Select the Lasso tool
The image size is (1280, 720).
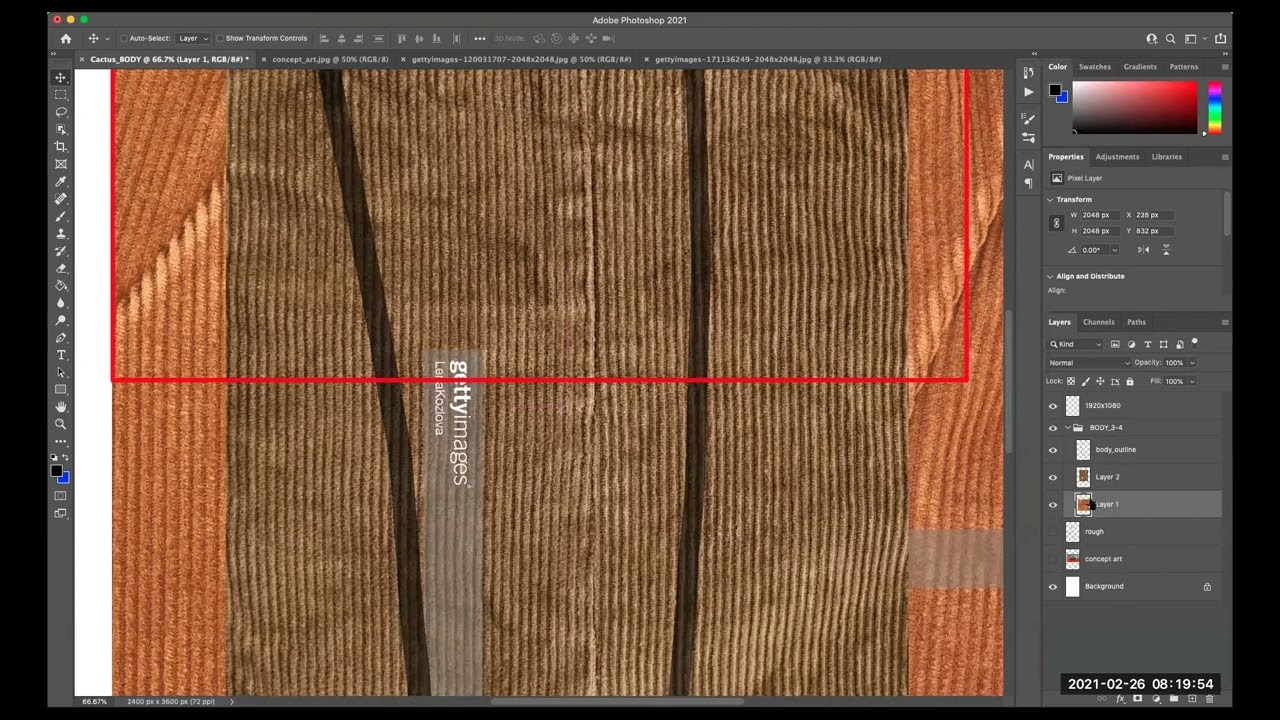click(61, 112)
